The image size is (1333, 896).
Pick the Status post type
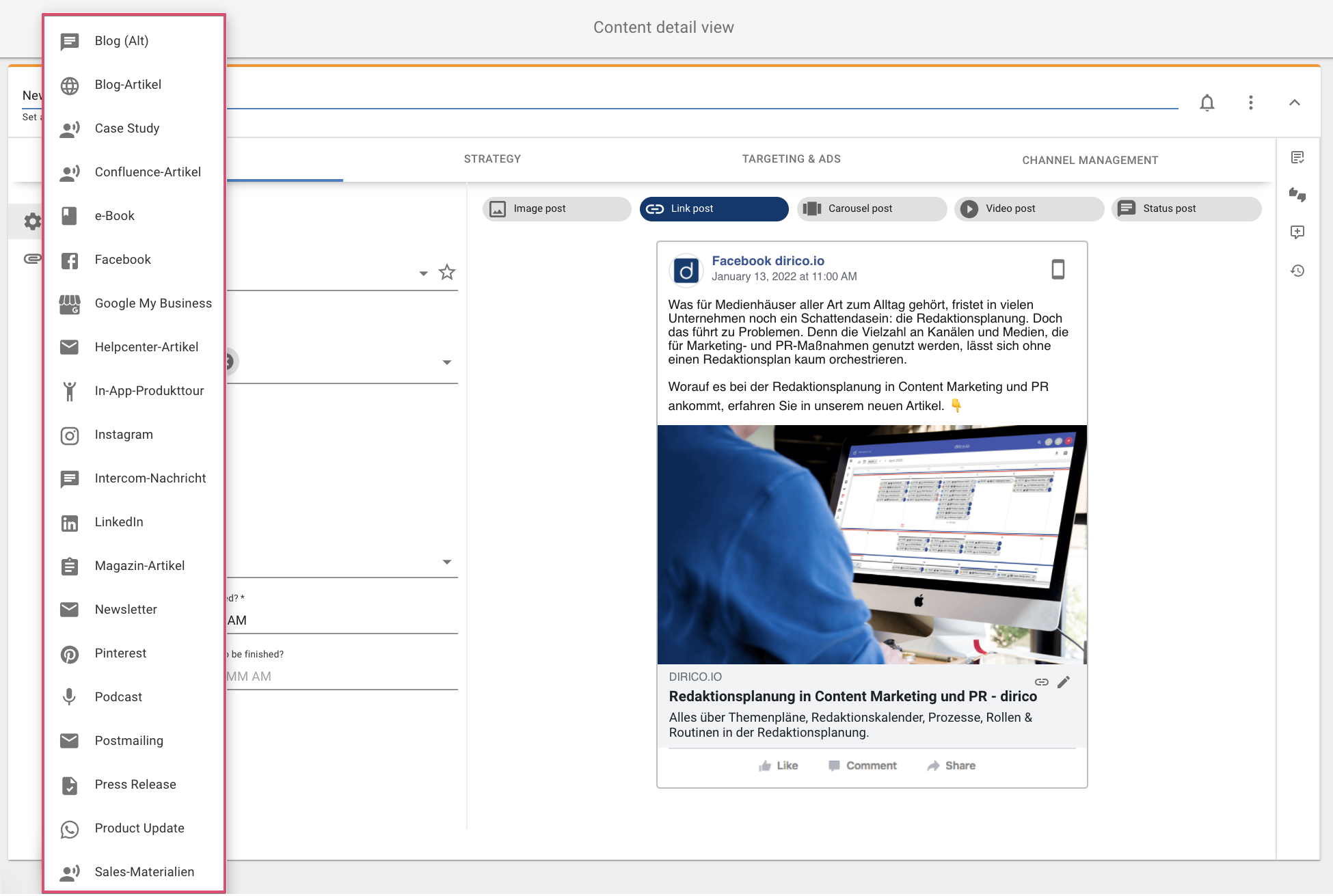point(1186,209)
